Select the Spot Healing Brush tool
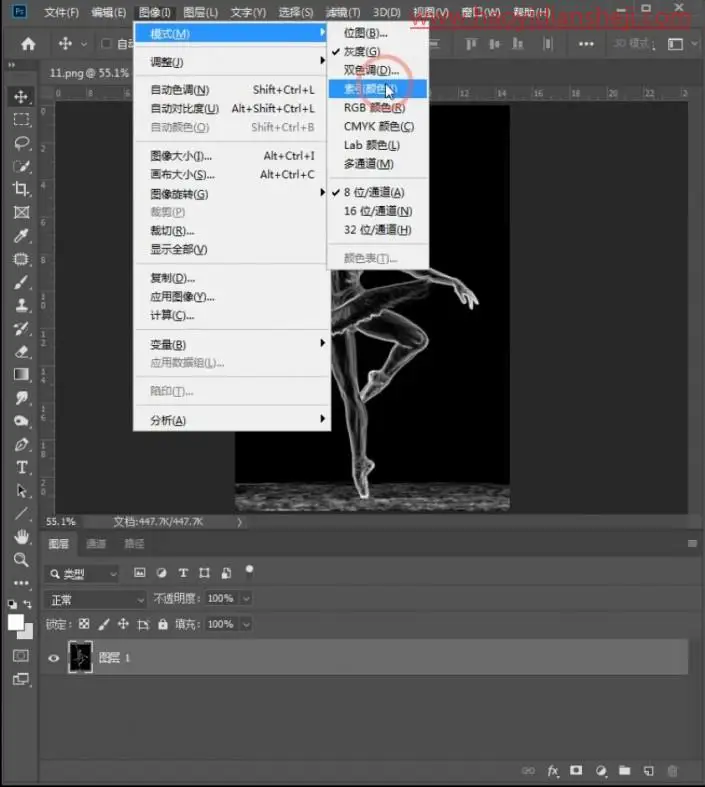 (21, 259)
